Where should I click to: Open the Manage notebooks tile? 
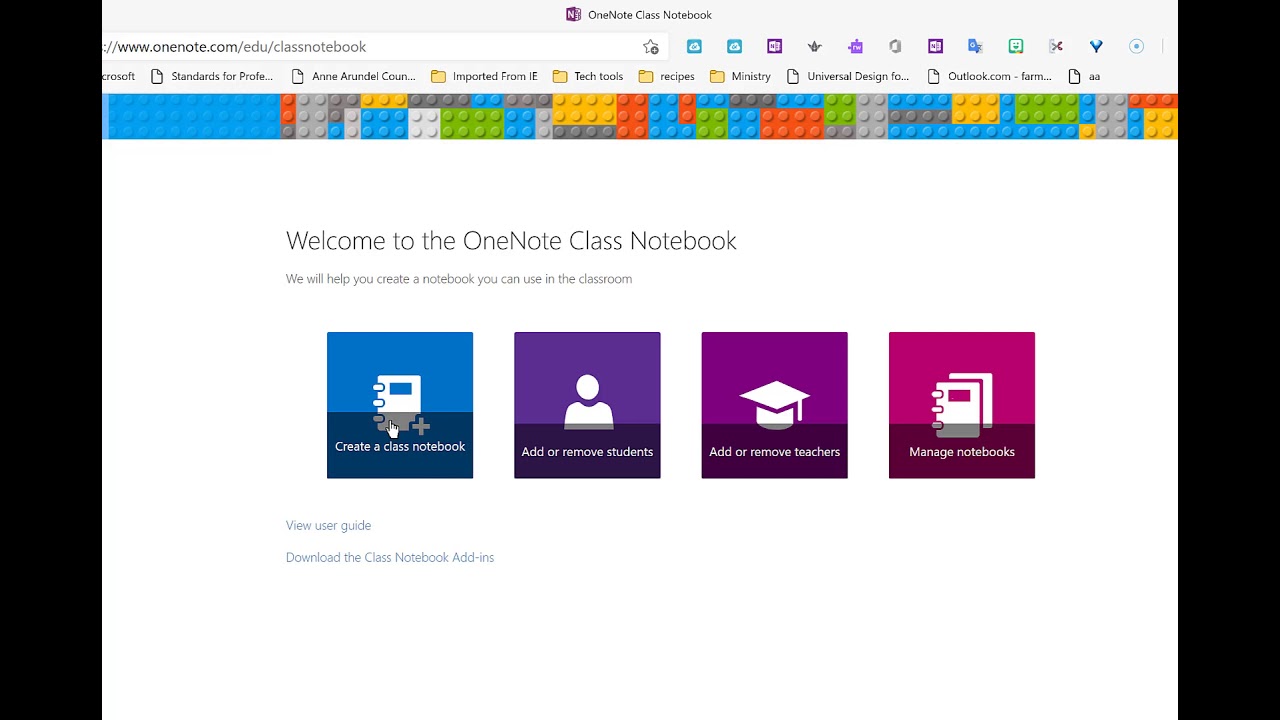[962, 405]
